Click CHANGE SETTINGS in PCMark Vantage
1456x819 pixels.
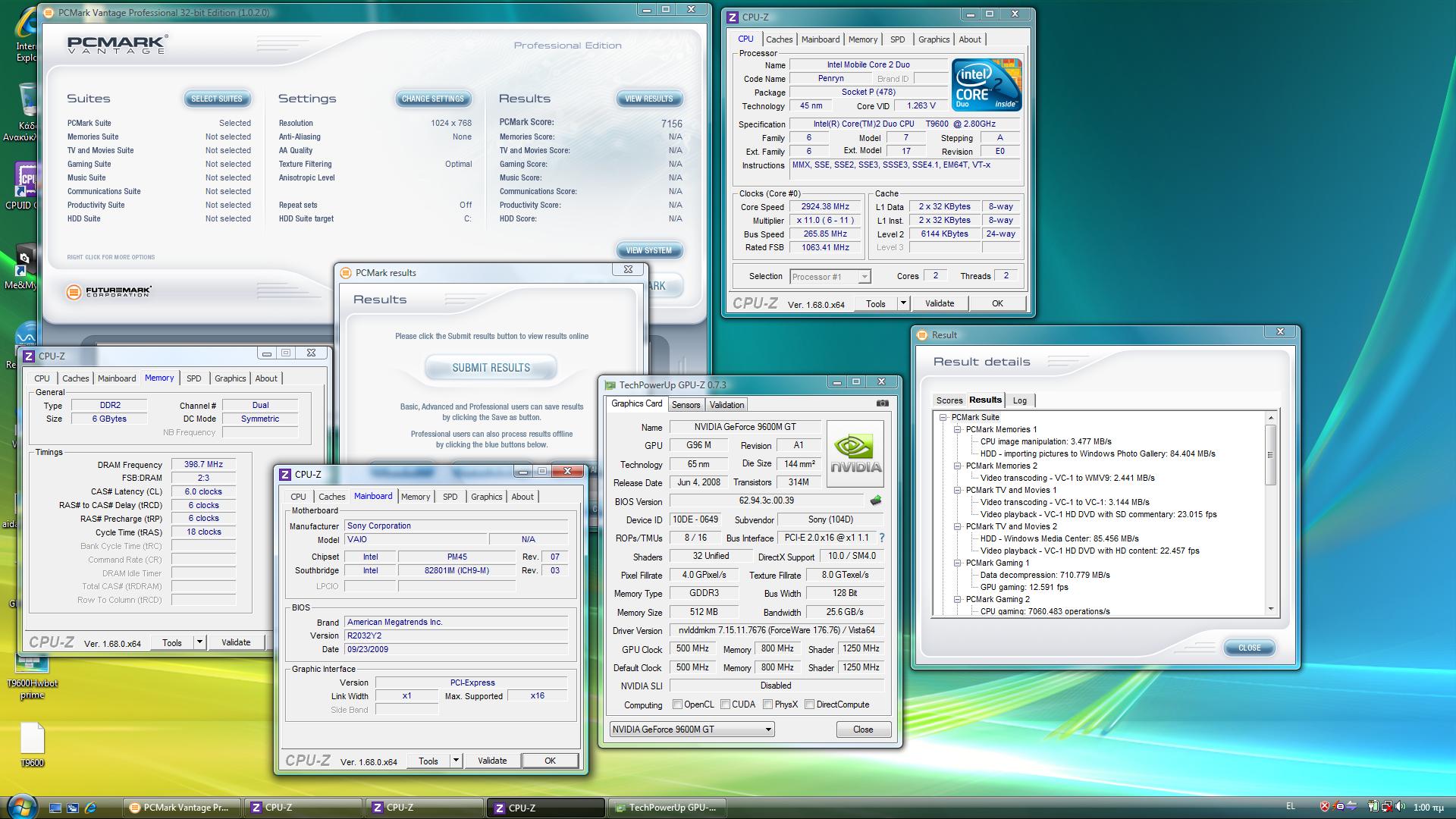[x=432, y=99]
